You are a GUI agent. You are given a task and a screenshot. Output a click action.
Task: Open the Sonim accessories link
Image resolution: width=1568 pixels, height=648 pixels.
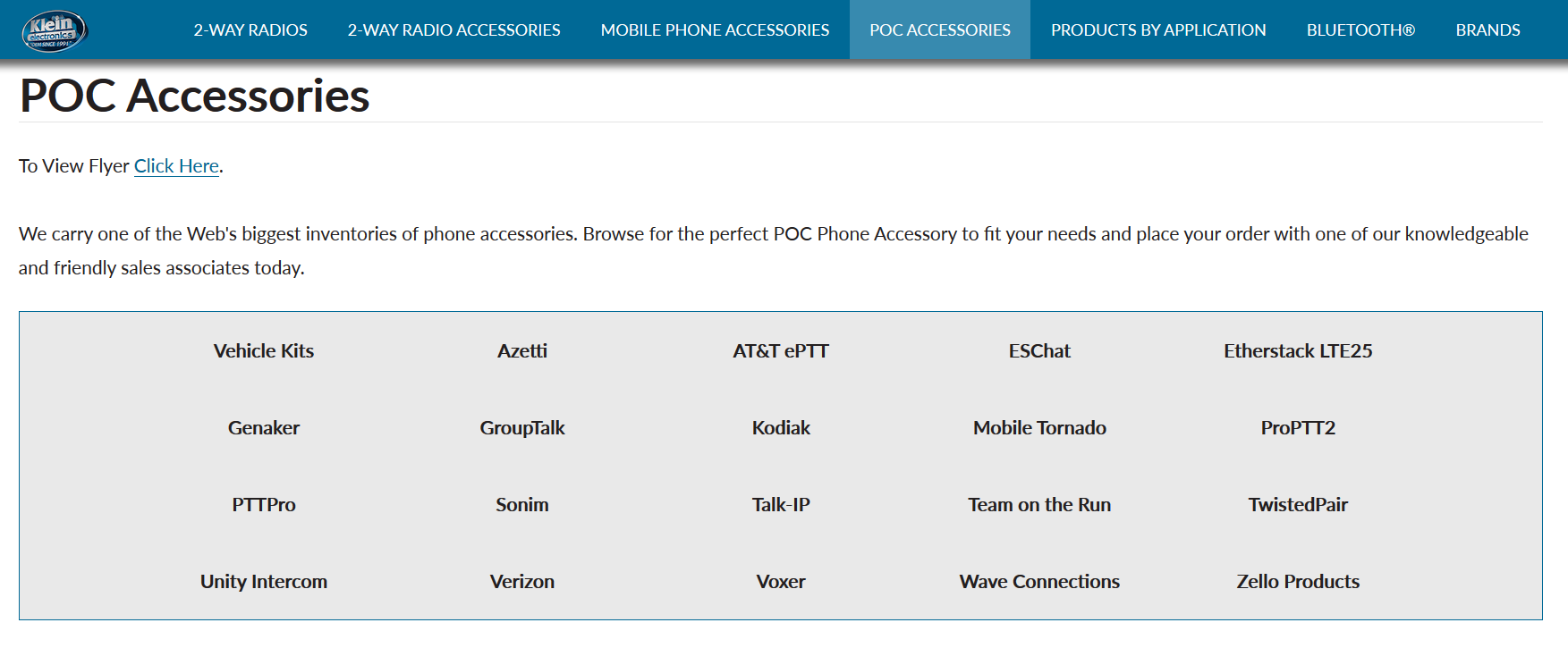click(x=522, y=505)
